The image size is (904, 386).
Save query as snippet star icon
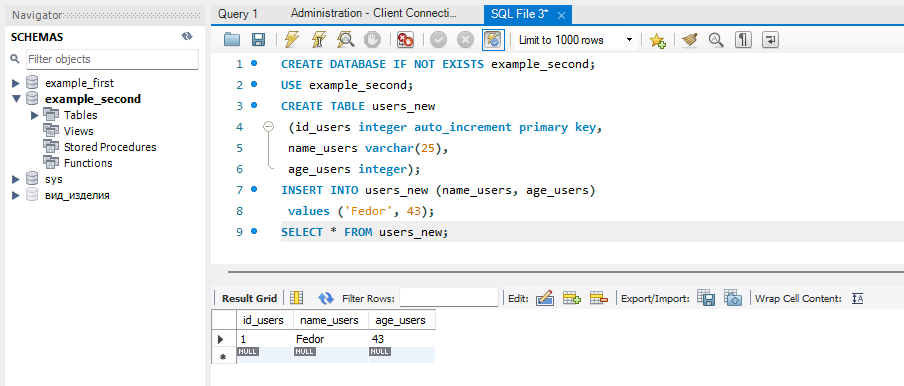(x=657, y=40)
